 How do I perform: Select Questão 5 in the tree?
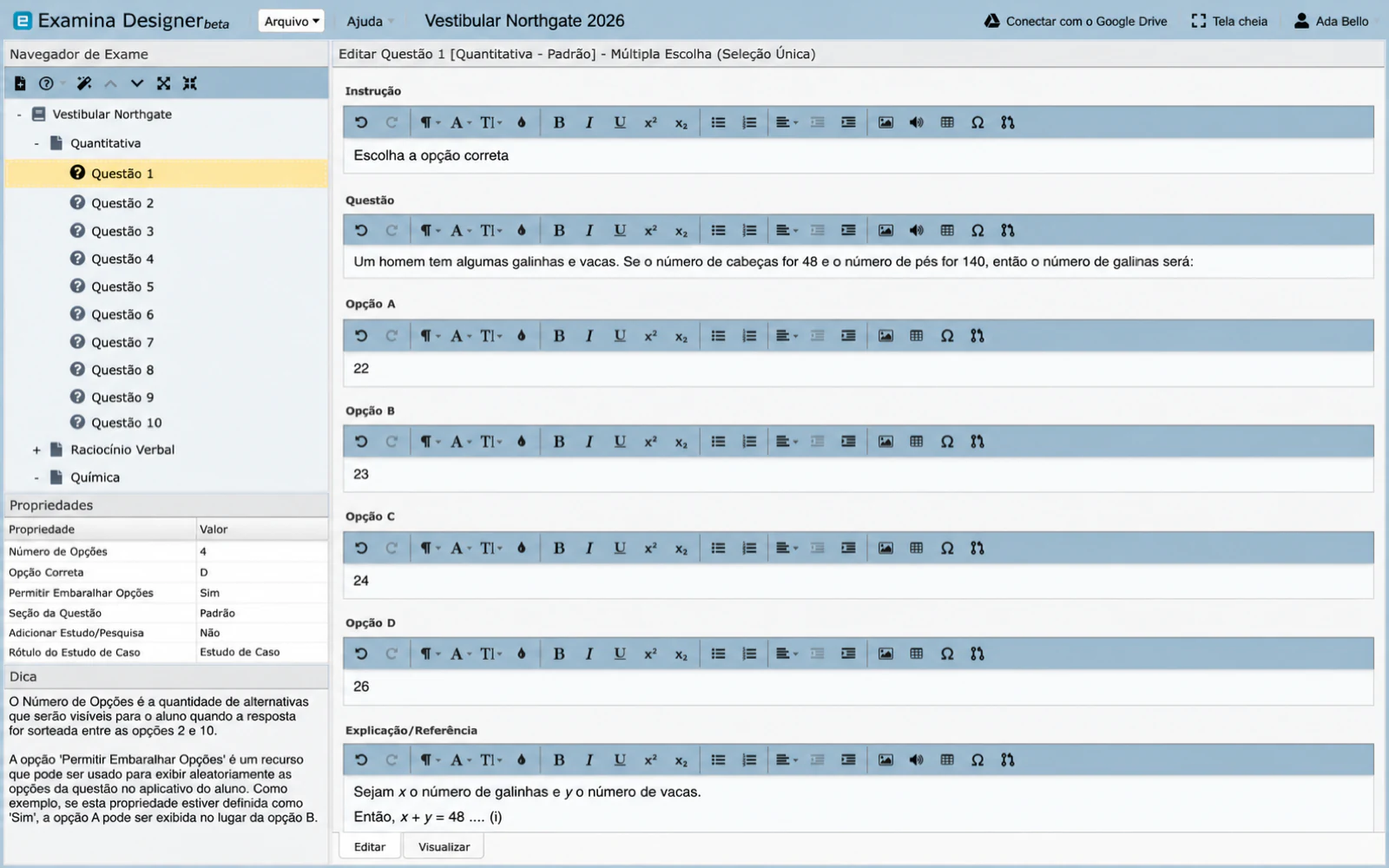point(122,286)
